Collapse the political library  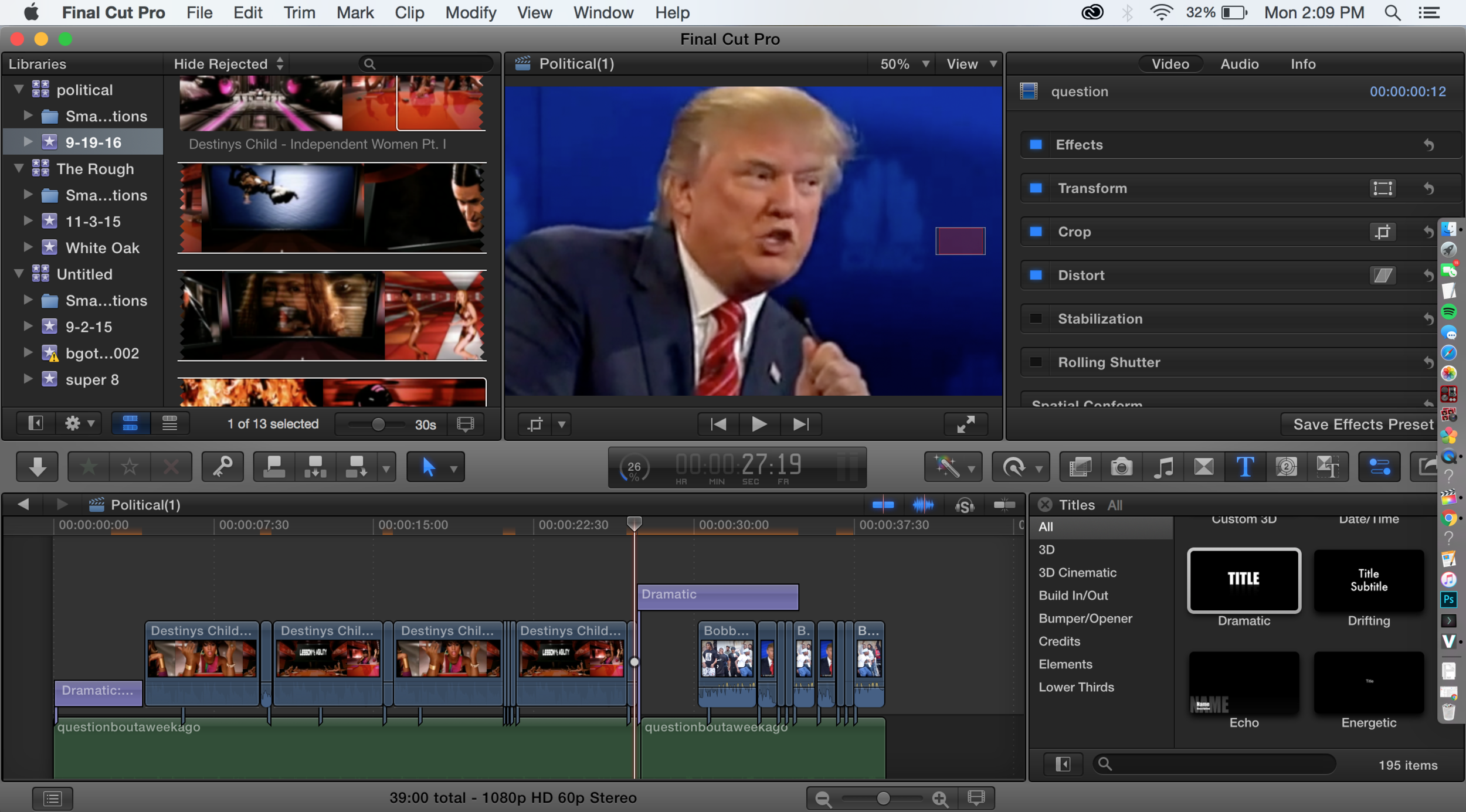[x=19, y=89]
